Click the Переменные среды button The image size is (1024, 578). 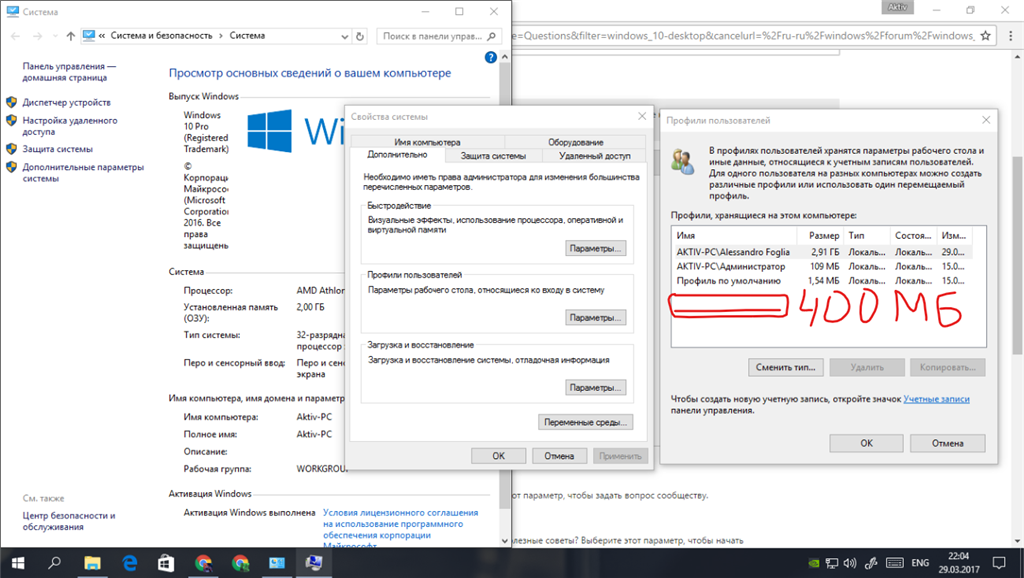pos(585,422)
